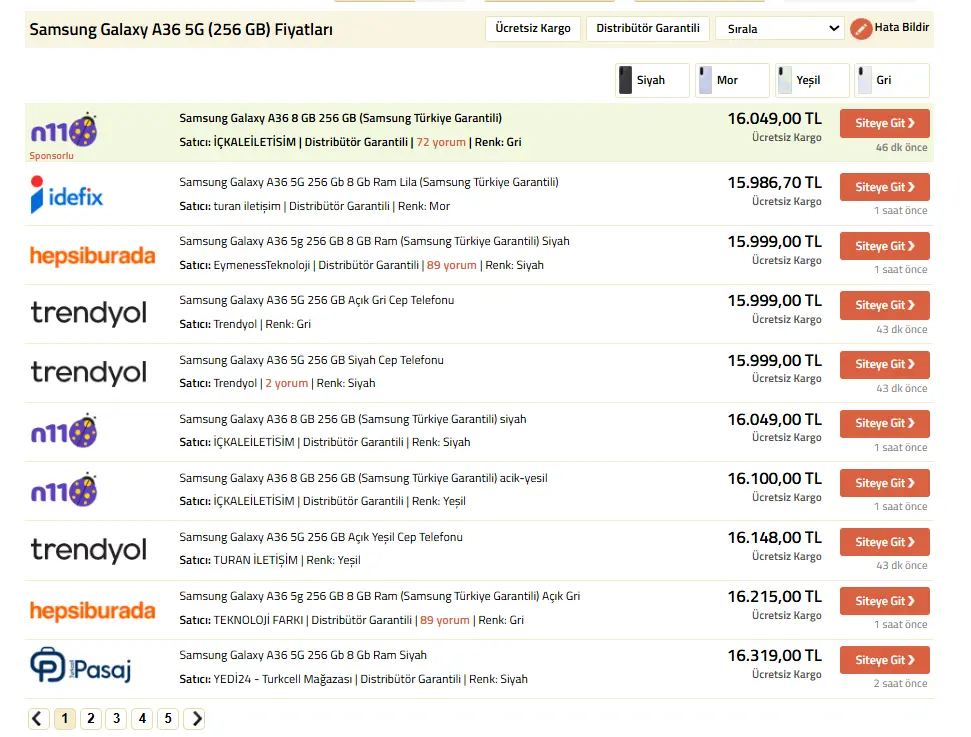Image resolution: width=971 pixels, height=737 pixels.
Task: Open trendyol logo for TURAN İLETİŞİM offer
Action: coord(89,550)
